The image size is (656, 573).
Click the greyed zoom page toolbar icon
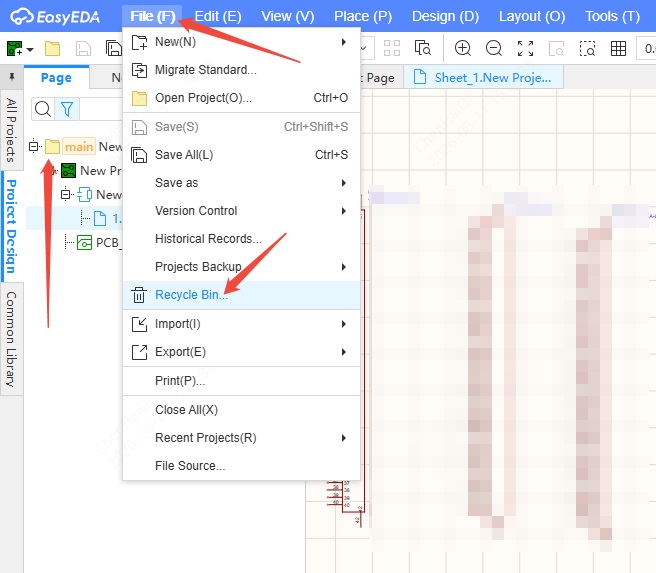tap(556, 49)
